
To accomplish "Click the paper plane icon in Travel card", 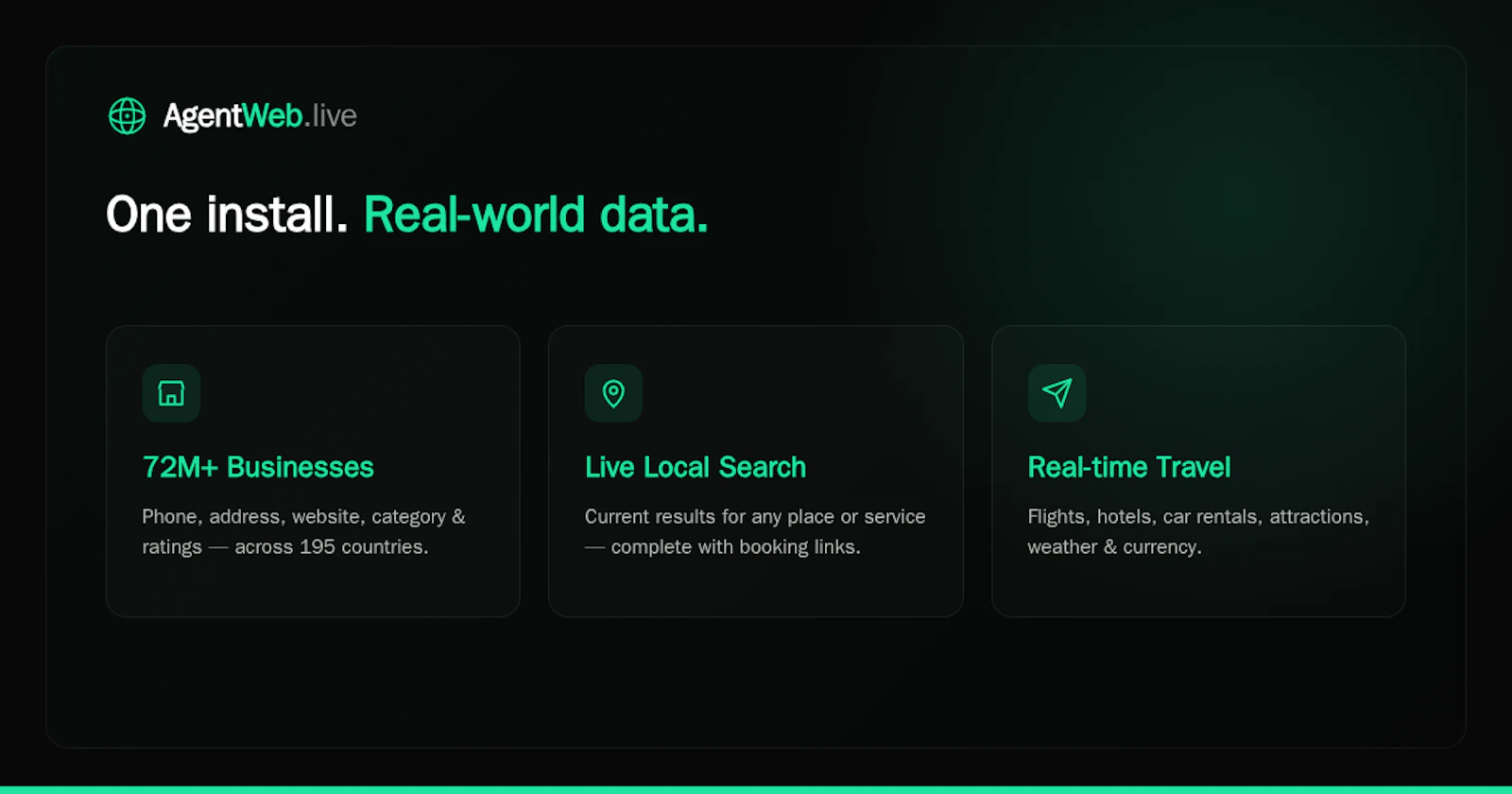I will tap(1057, 393).
